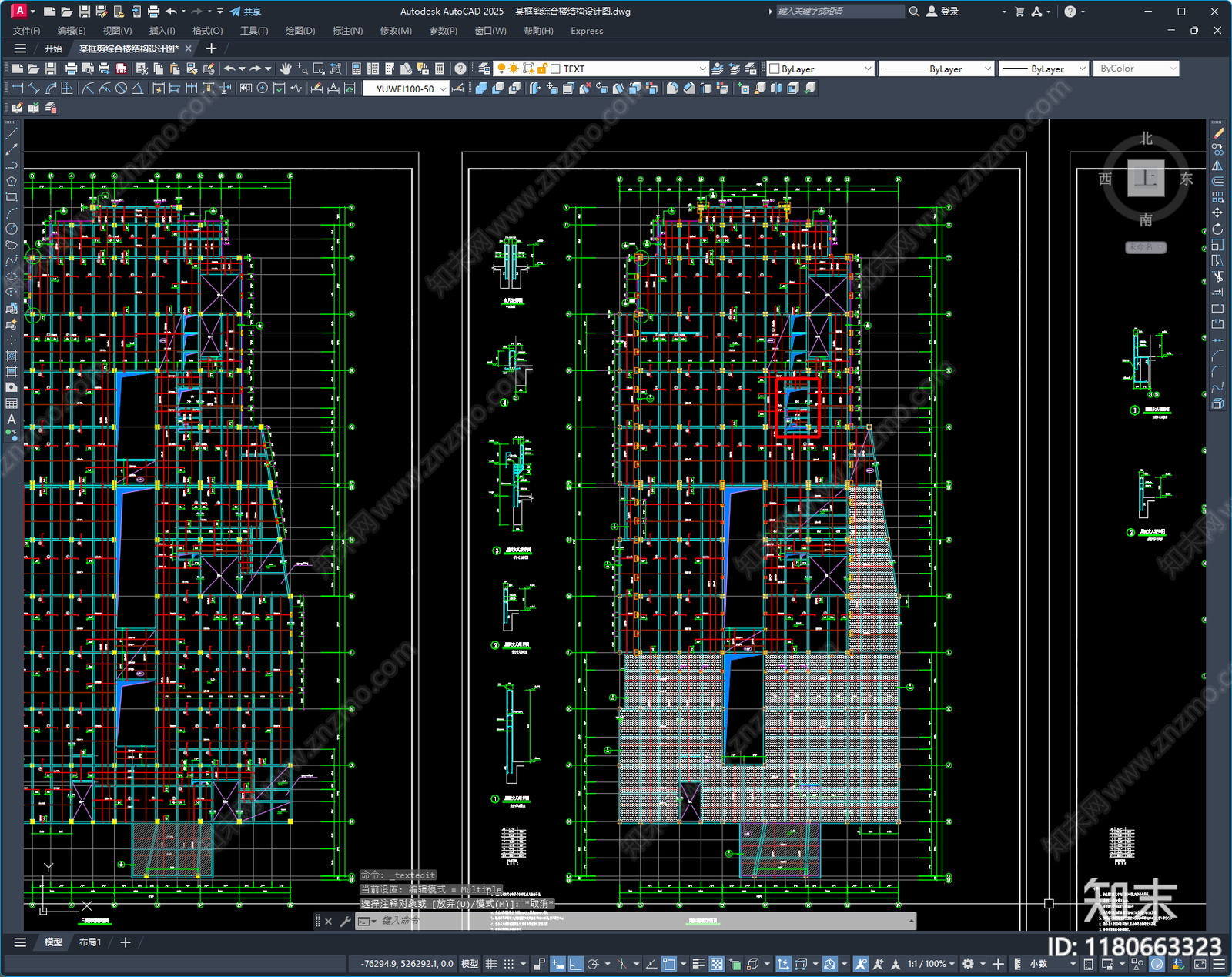Select the Rotate tool in modify toolbar
The height and width of the screenshot is (977, 1232).
pyautogui.click(x=1217, y=229)
